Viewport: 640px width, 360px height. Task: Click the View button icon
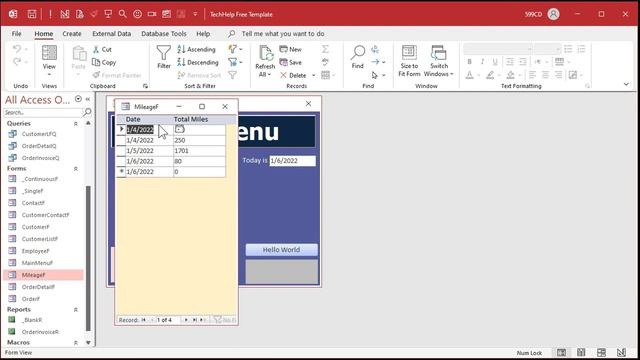click(x=49, y=53)
